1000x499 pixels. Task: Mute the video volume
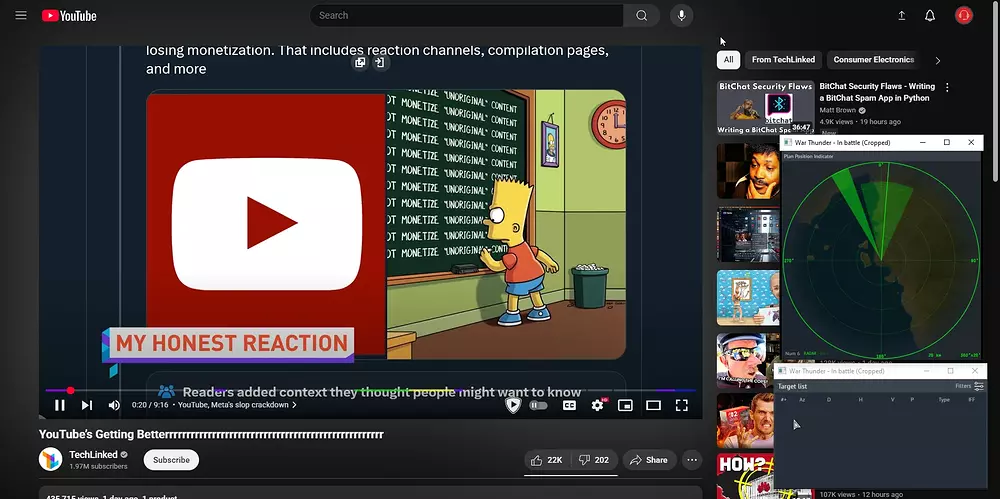[x=114, y=405]
